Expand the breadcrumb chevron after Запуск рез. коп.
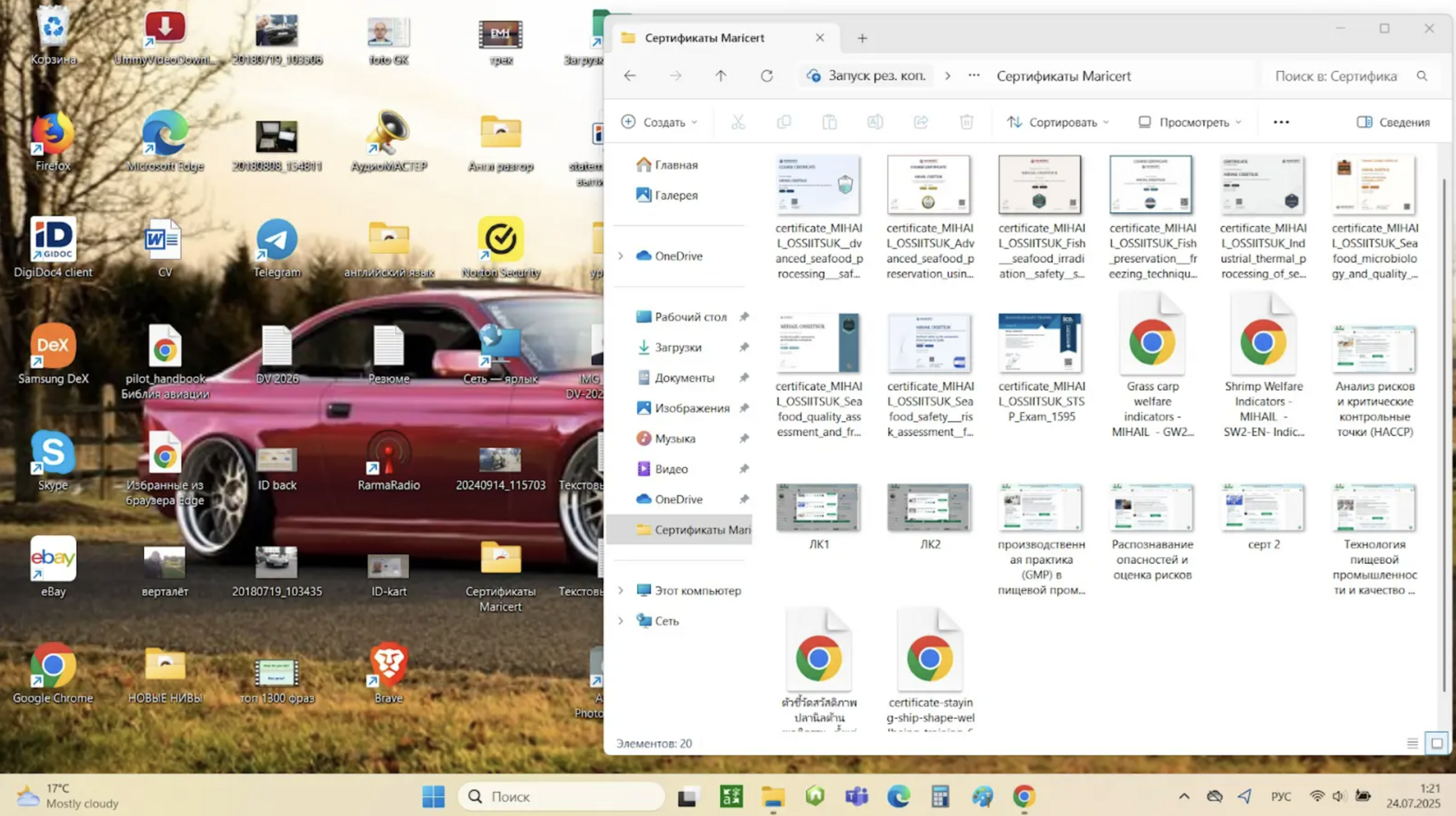Screen dimensions: 1456x816 (947, 76)
